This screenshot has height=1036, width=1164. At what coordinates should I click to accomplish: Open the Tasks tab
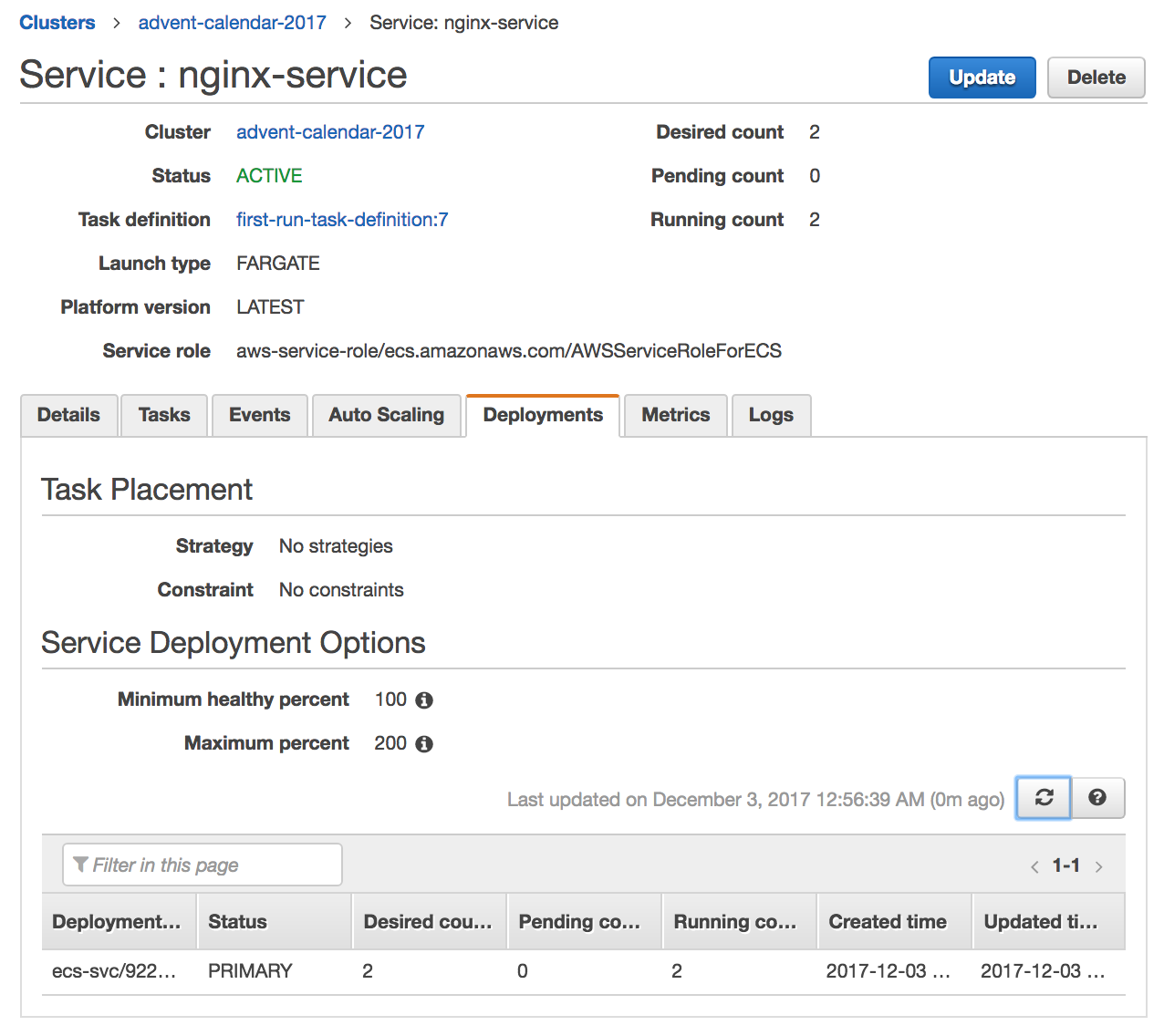[x=164, y=415]
